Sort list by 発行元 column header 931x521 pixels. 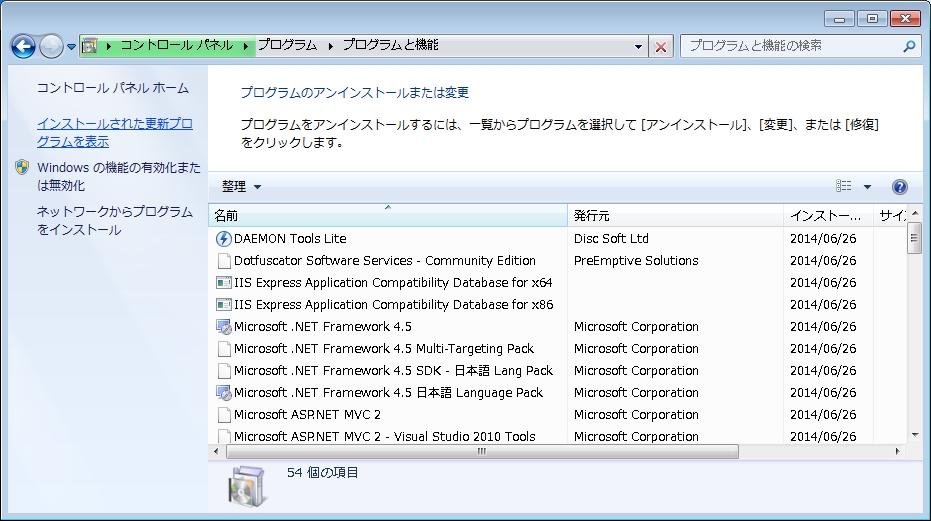tap(675, 216)
